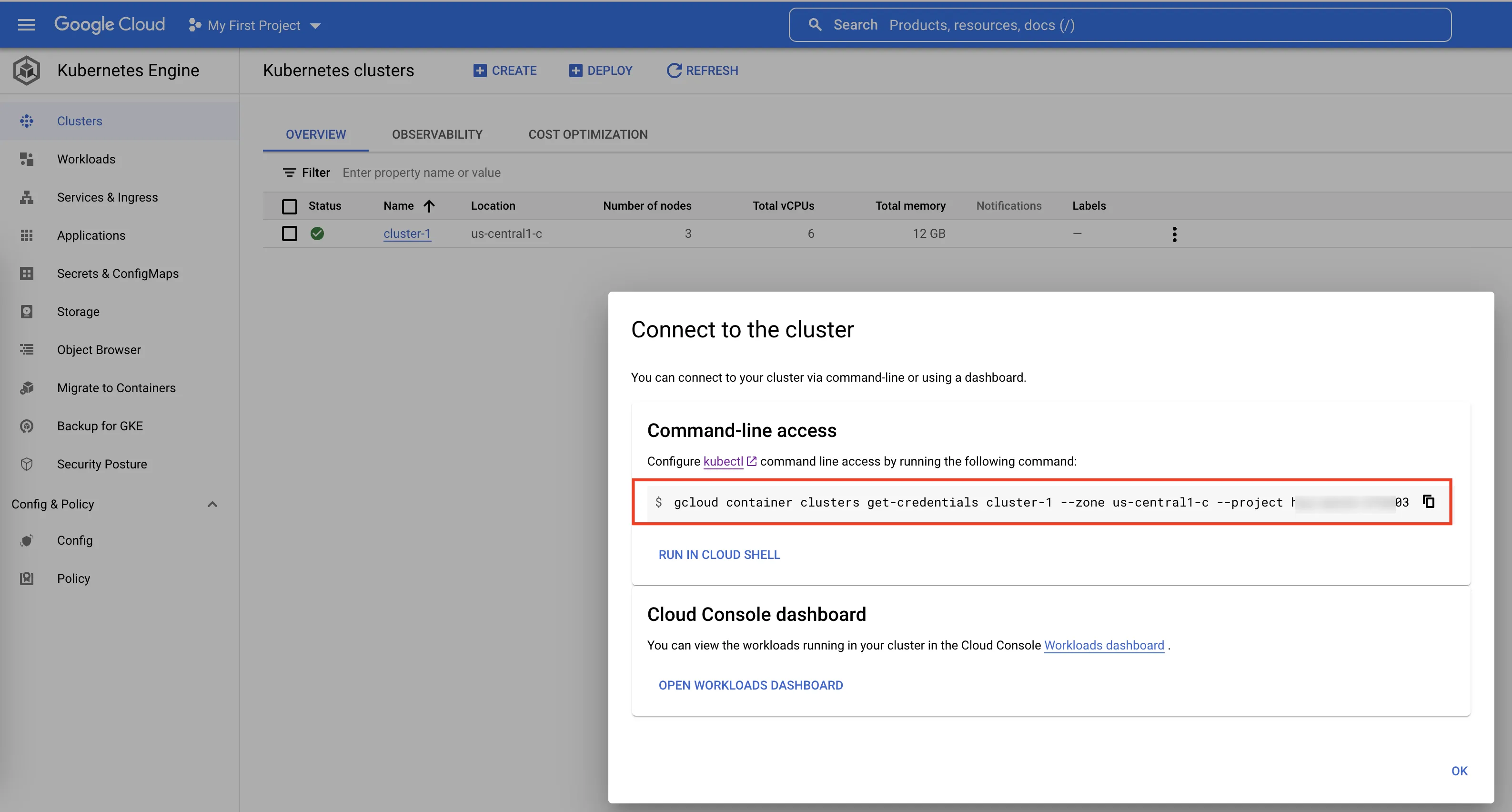The width and height of the screenshot is (1512, 812).
Task: Open the My First Project dropdown
Action: (255, 25)
